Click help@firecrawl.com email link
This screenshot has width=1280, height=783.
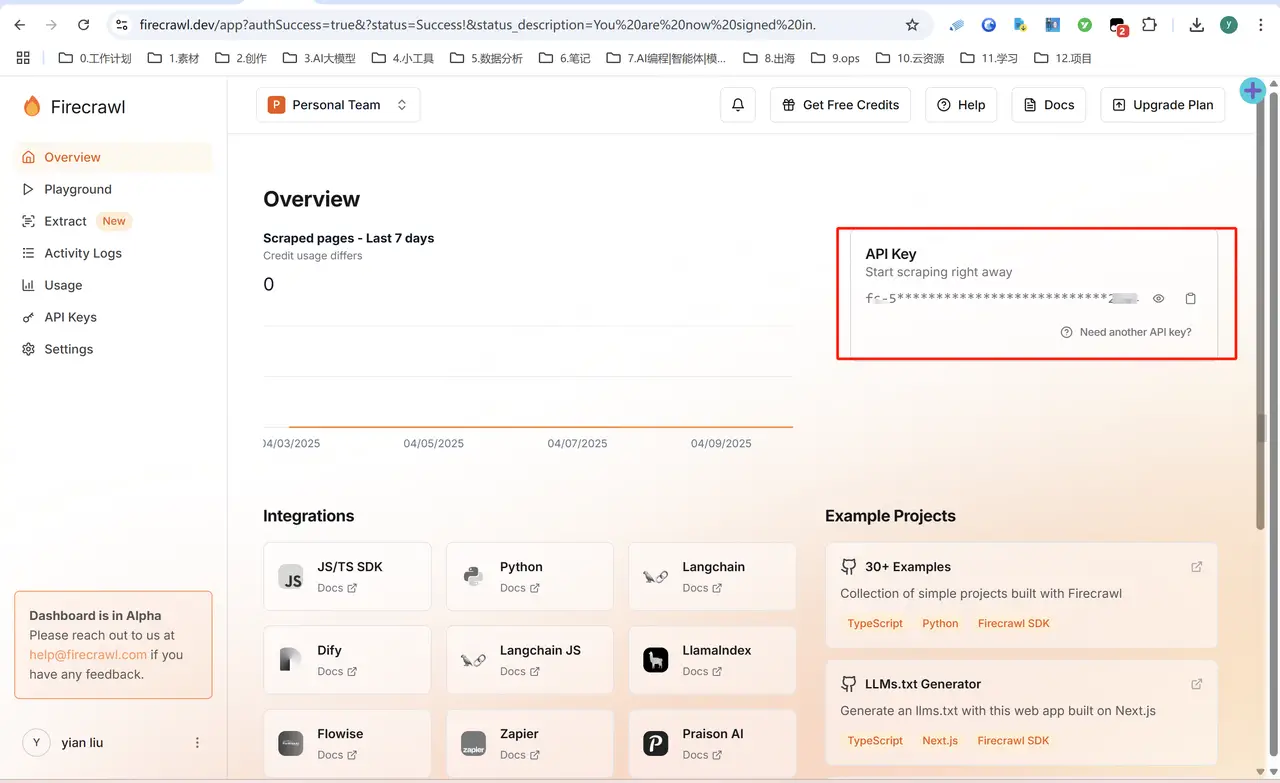(x=88, y=655)
